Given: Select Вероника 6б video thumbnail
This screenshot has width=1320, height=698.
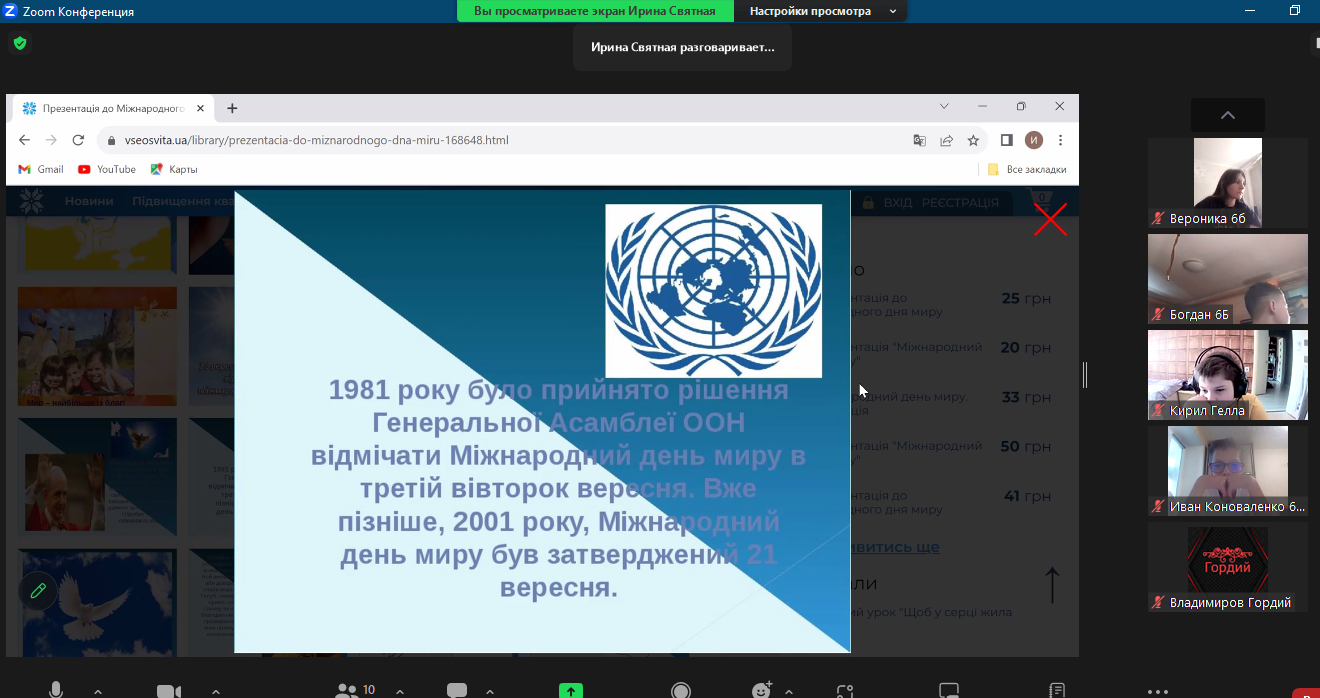Looking at the screenshot, I should tap(1228, 182).
